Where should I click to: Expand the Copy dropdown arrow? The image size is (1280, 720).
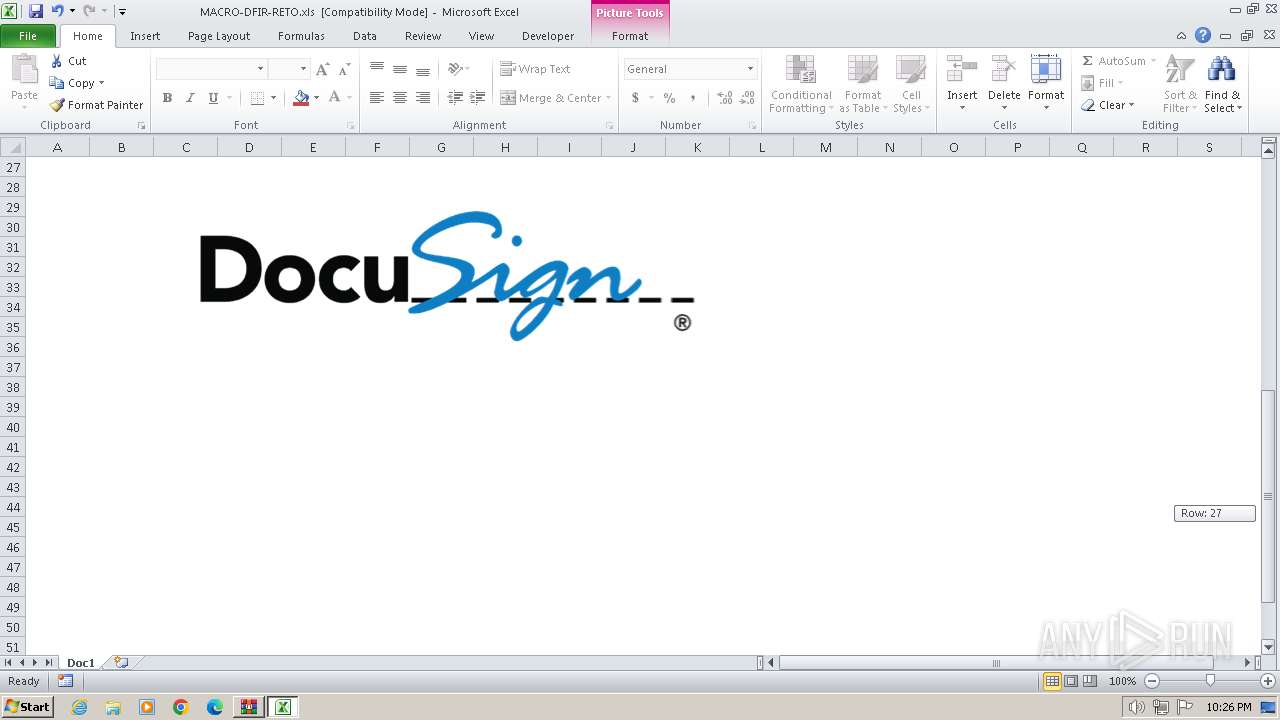(101, 83)
